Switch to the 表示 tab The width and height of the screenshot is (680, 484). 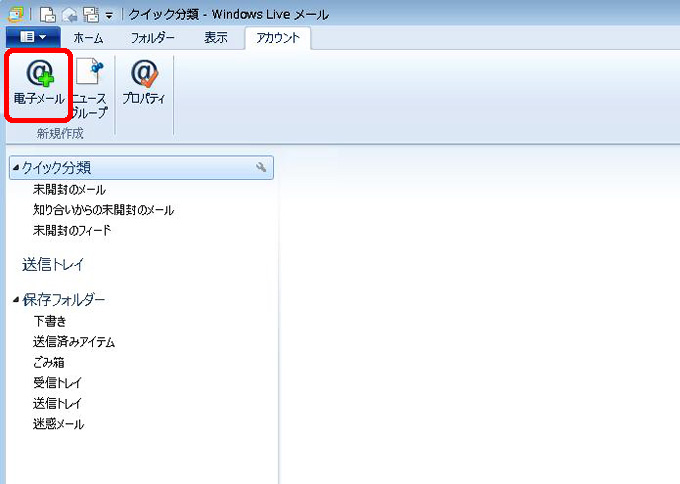pos(216,38)
